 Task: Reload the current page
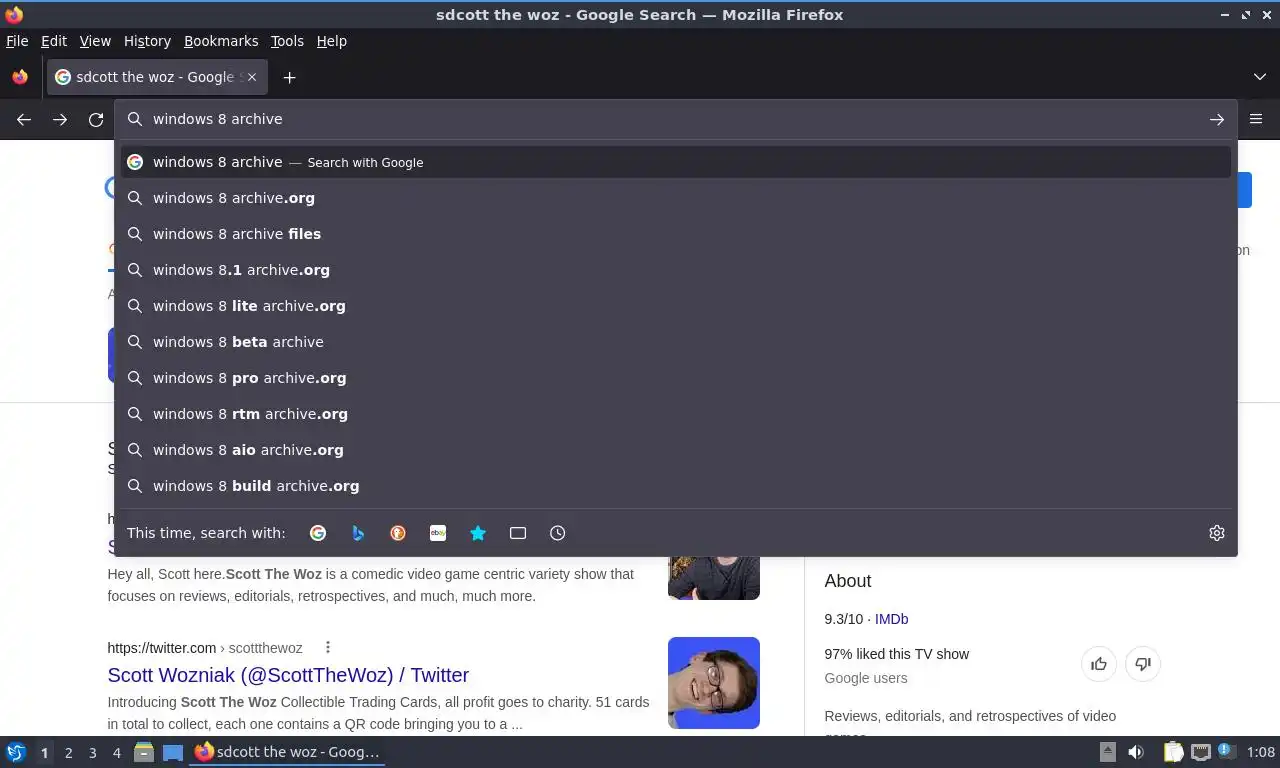click(96, 119)
